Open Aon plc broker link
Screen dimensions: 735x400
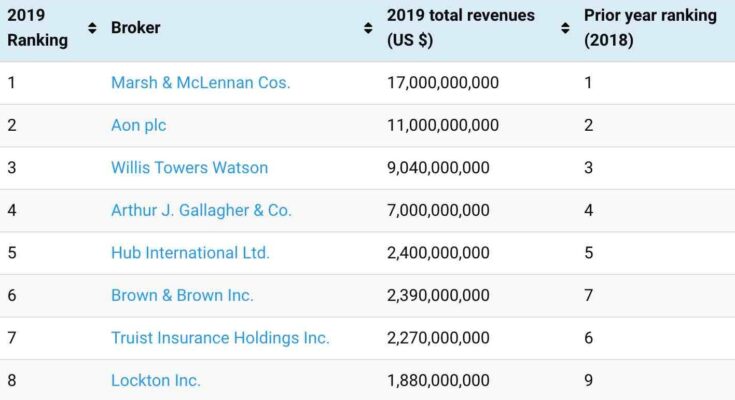coord(139,125)
